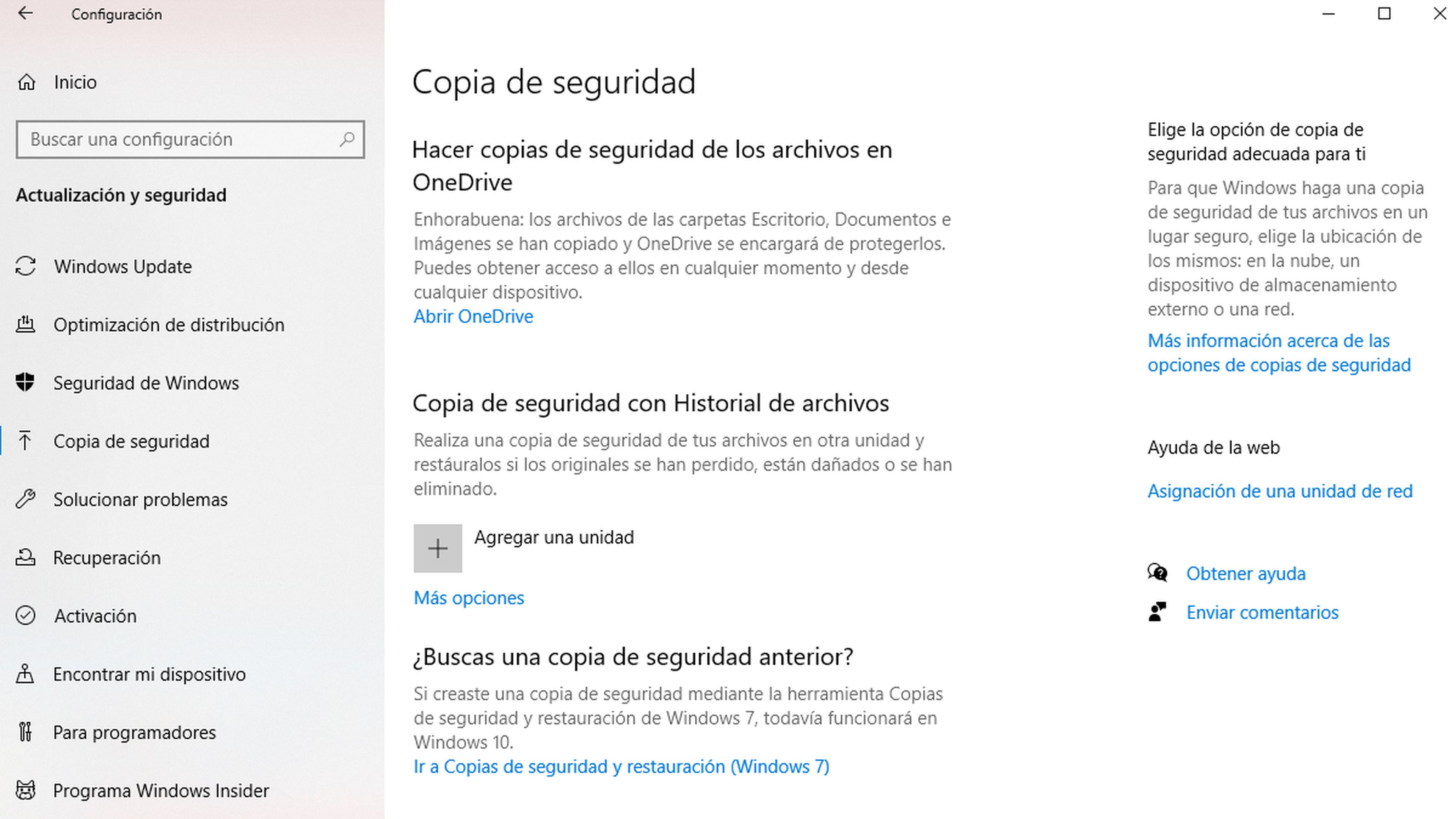Click the Copia de seguridad page heading
The height and width of the screenshot is (819, 1456).
coord(554,83)
